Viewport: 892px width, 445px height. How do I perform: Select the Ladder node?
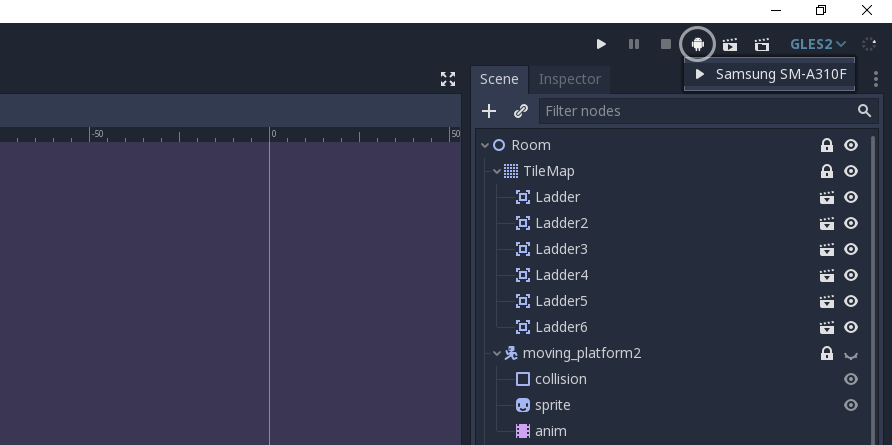pos(558,197)
